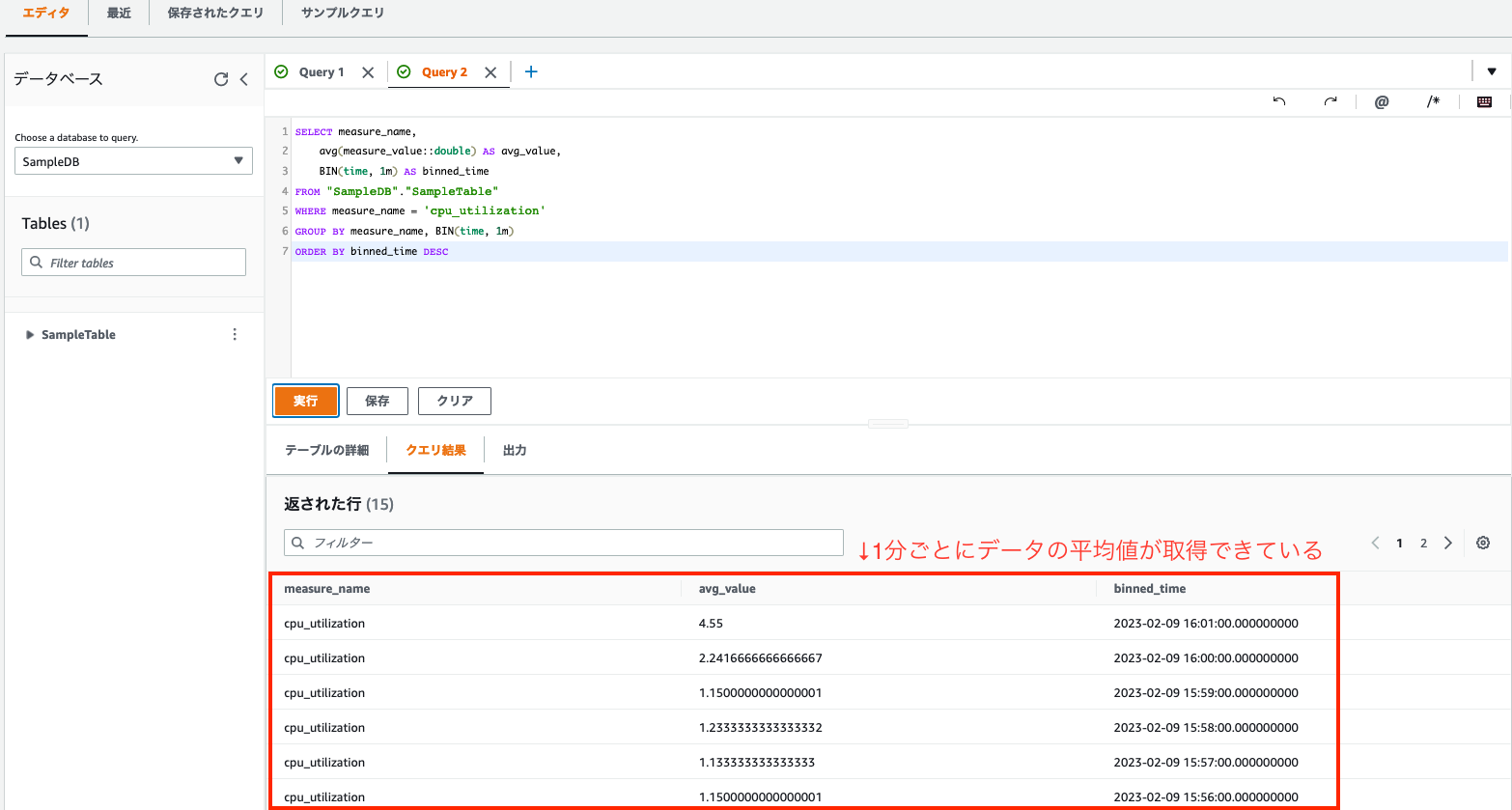This screenshot has height=810, width=1512.
Task: Select the @ mention icon above the editor
Action: click(x=1381, y=101)
